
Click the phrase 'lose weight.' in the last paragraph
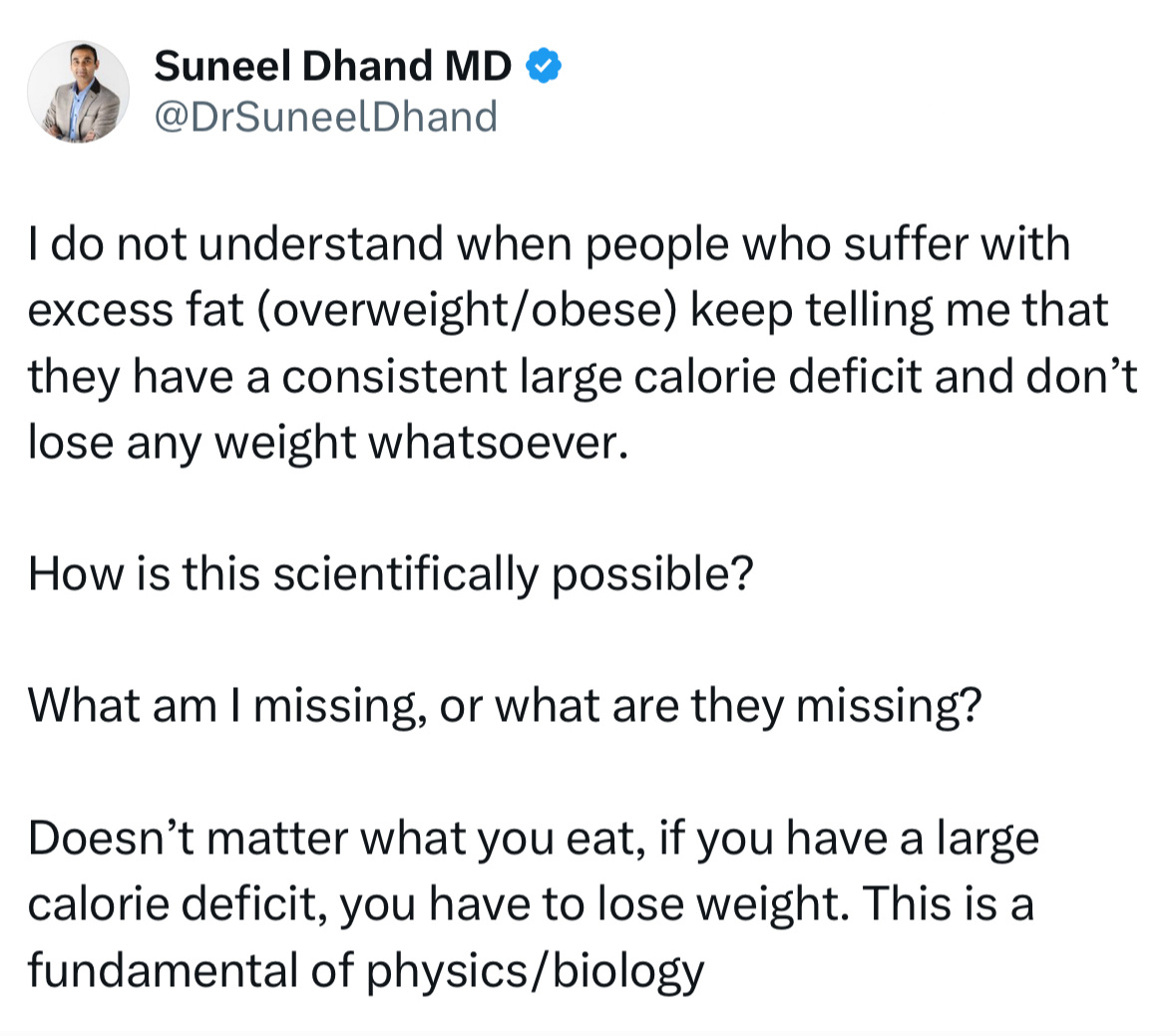[x=724, y=904]
